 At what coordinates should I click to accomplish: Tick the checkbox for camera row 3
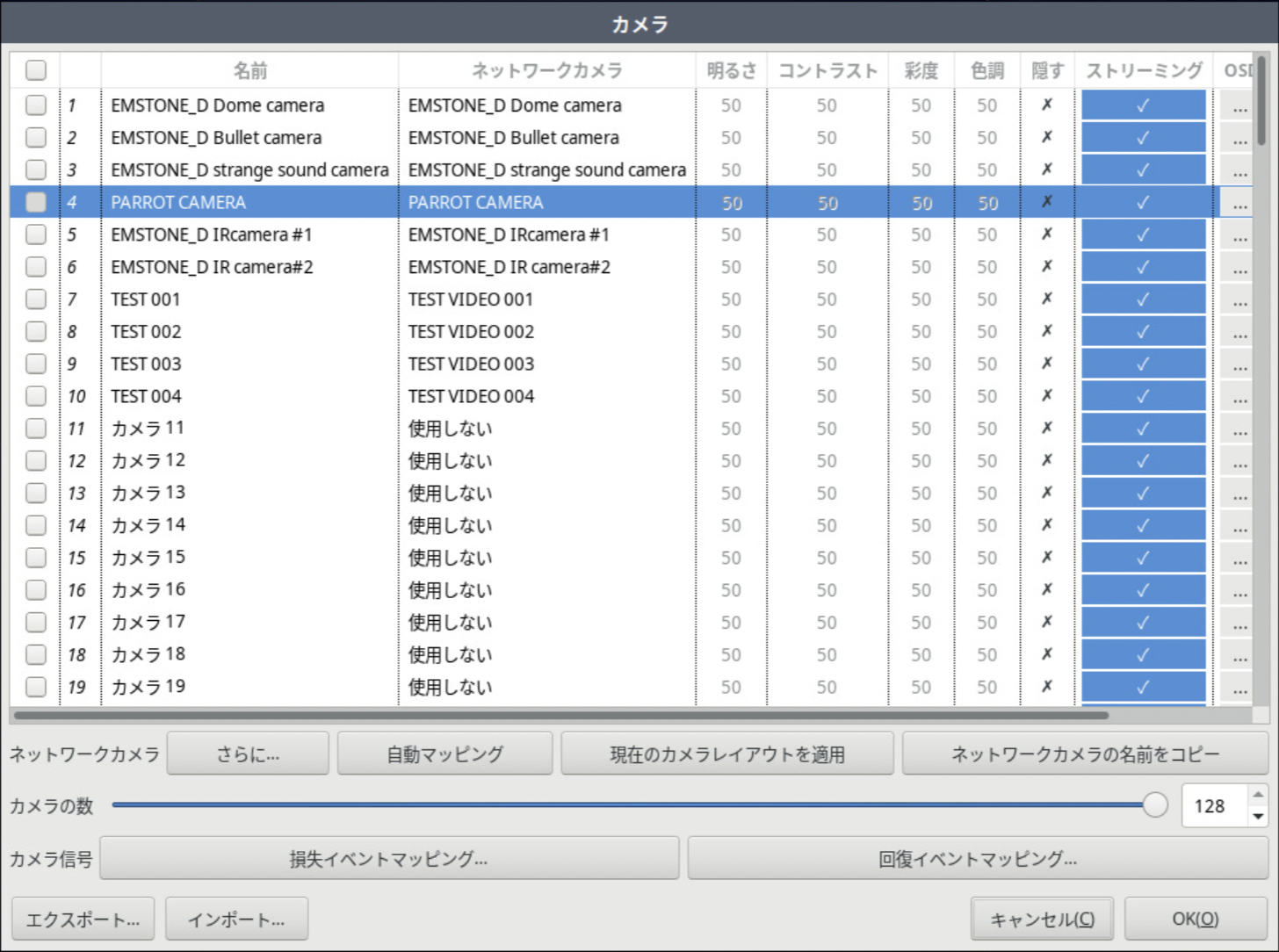[36, 169]
